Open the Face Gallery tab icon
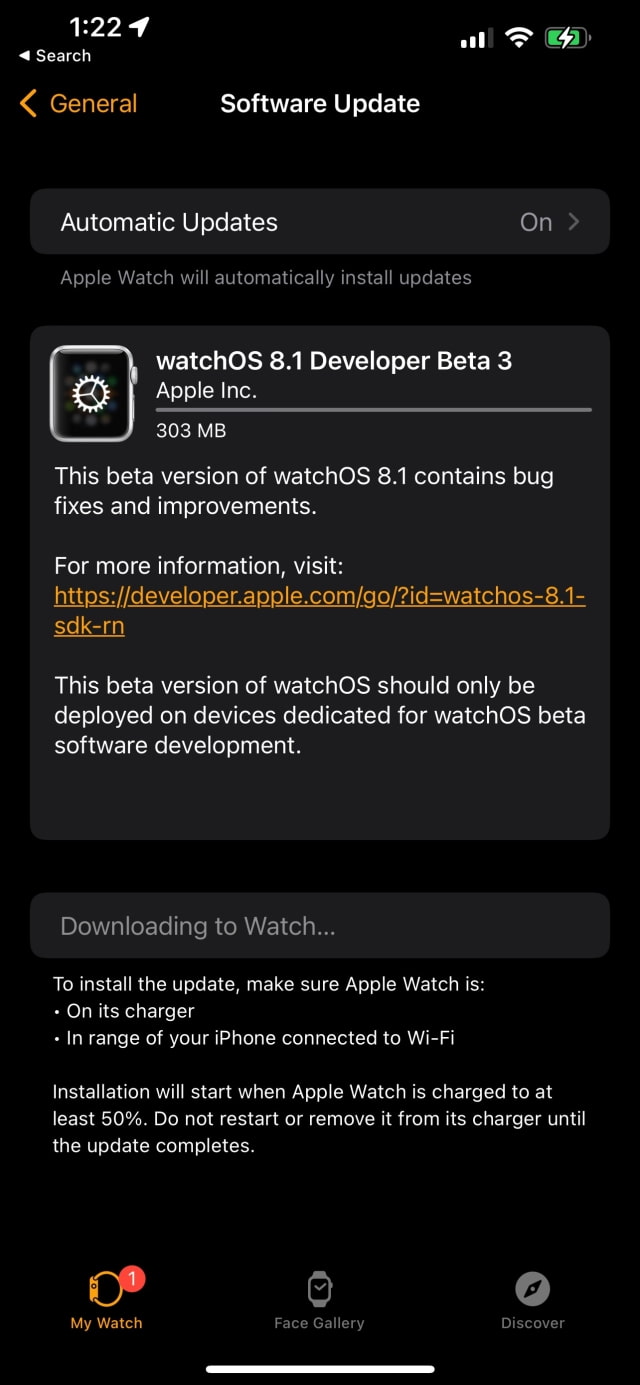The width and height of the screenshot is (640, 1385). tap(319, 1289)
